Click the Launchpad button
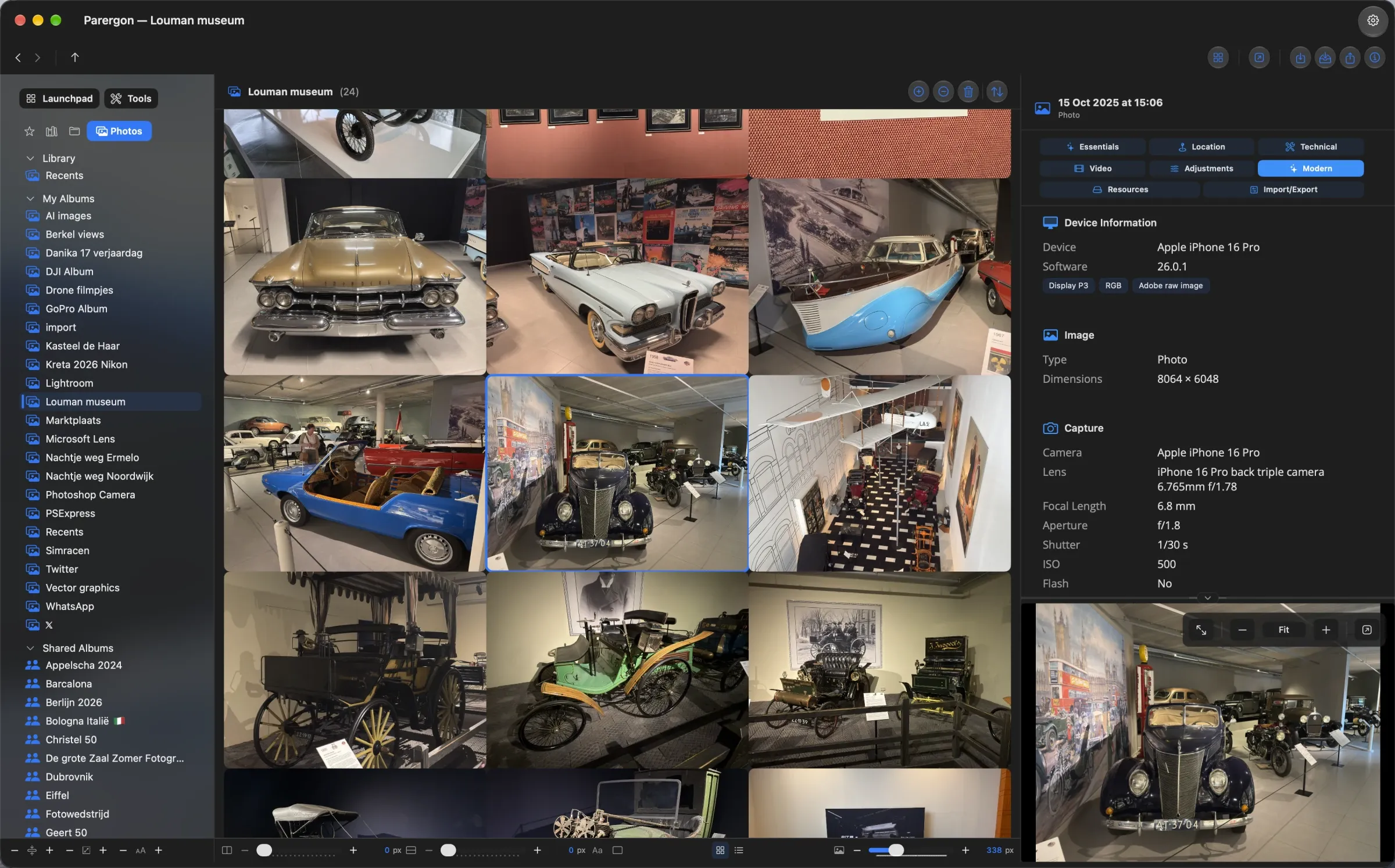The image size is (1395, 868). click(x=59, y=99)
